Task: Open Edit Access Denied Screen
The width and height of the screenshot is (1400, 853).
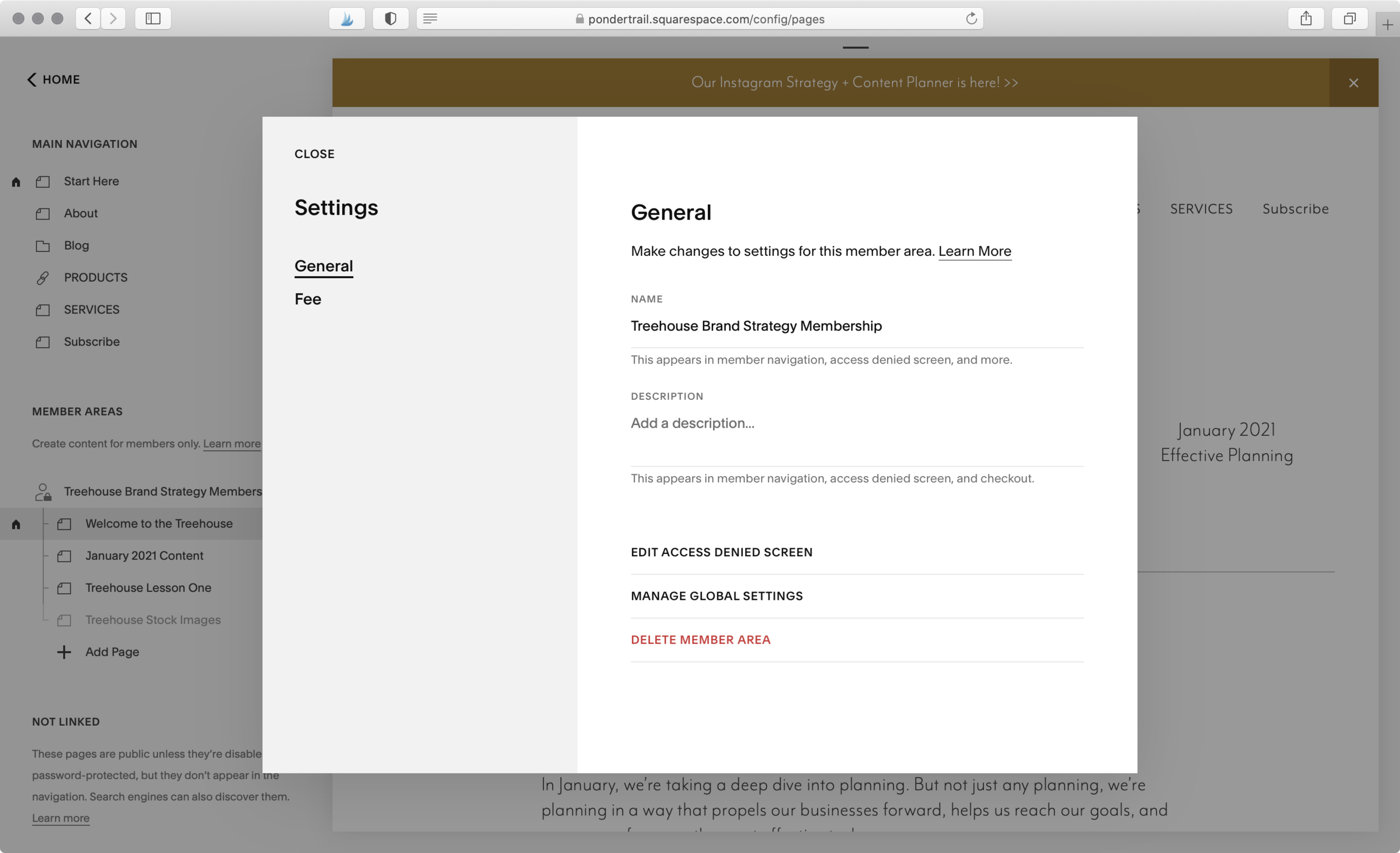Action: click(857, 552)
